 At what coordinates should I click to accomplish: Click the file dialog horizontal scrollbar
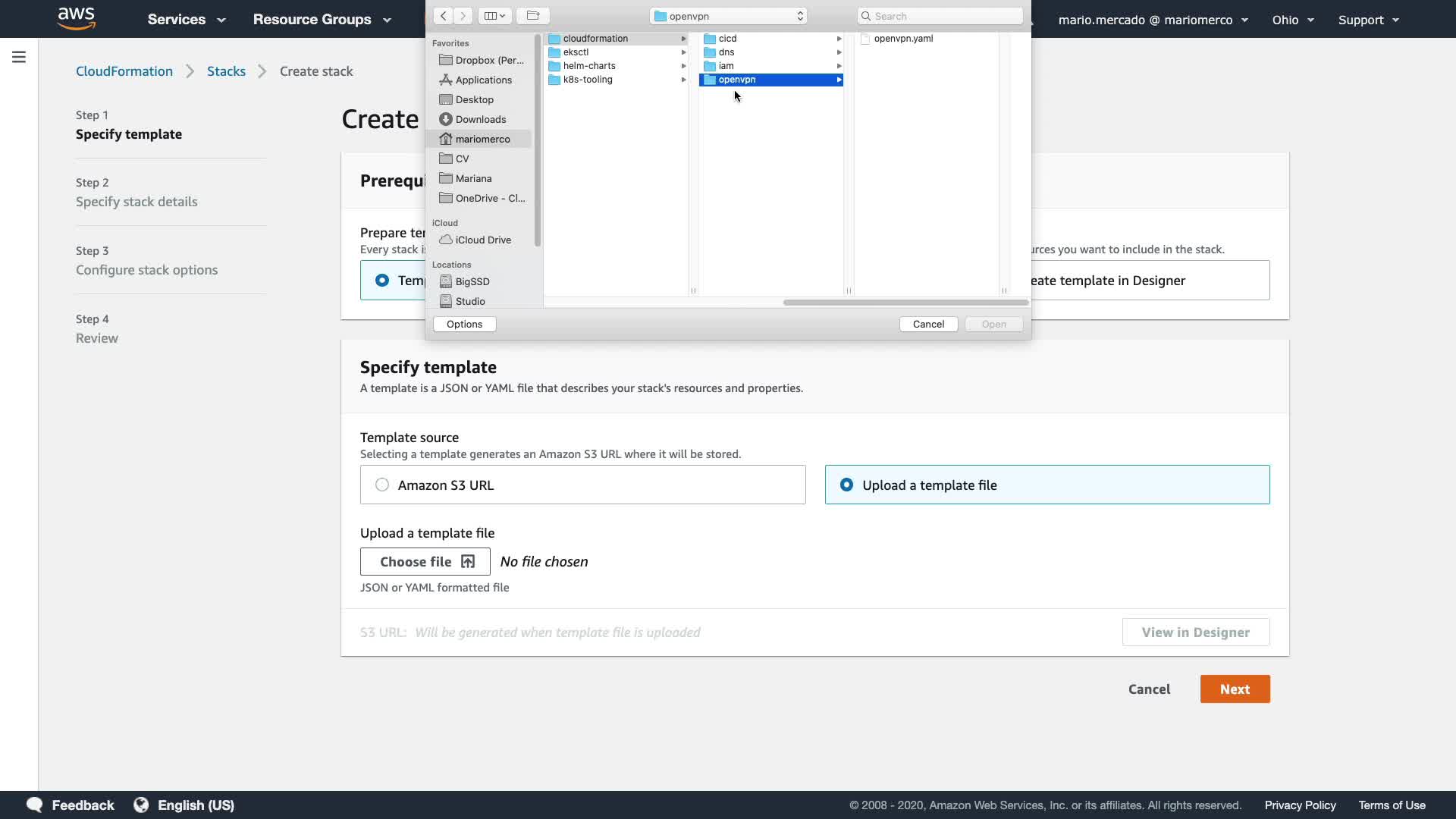(x=905, y=303)
